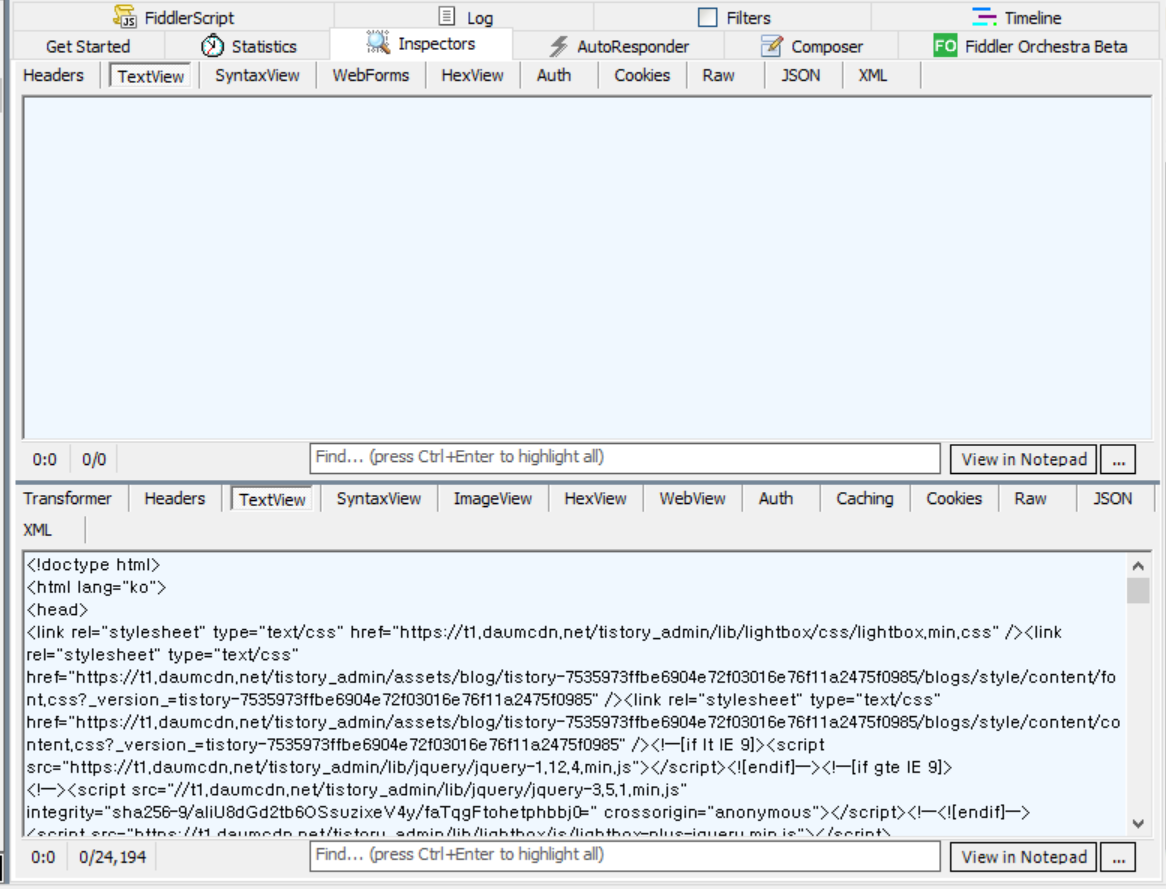Viewport: 1166px width, 889px height.
Task: Select request Cookies inspector tab
Action: click(x=642, y=75)
